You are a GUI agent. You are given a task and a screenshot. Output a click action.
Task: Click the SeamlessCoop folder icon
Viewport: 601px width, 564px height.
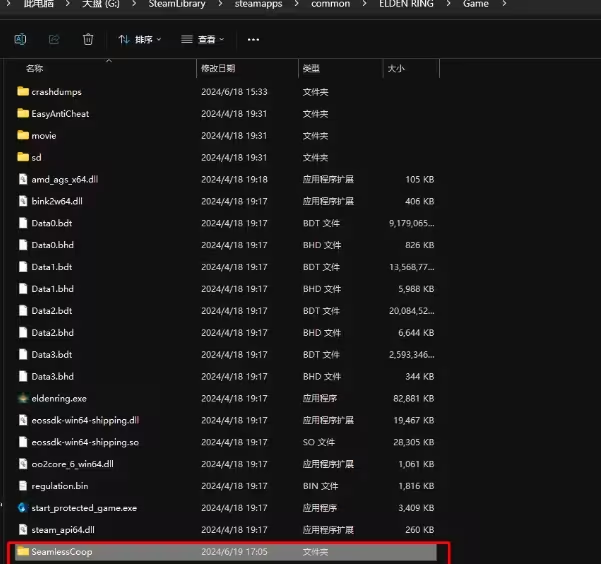pyautogui.click(x=23, y=552)
